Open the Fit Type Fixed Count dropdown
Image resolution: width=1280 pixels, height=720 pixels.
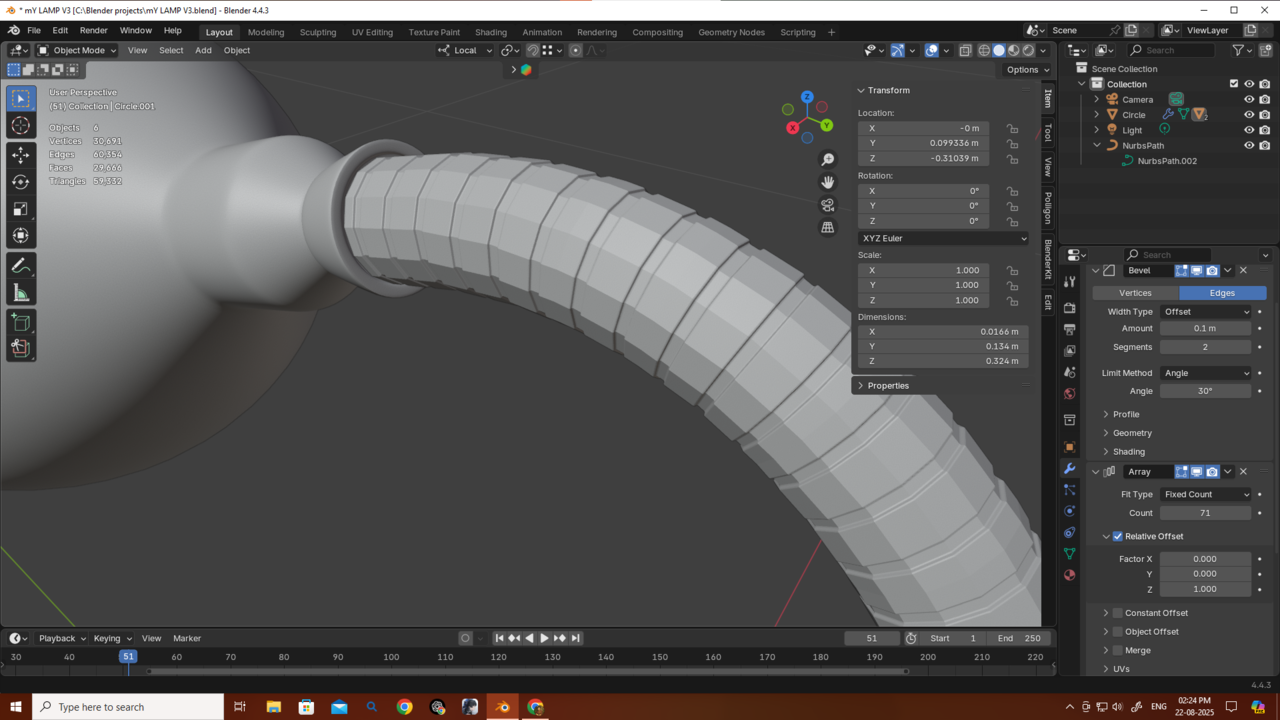tap(1205, 495)
